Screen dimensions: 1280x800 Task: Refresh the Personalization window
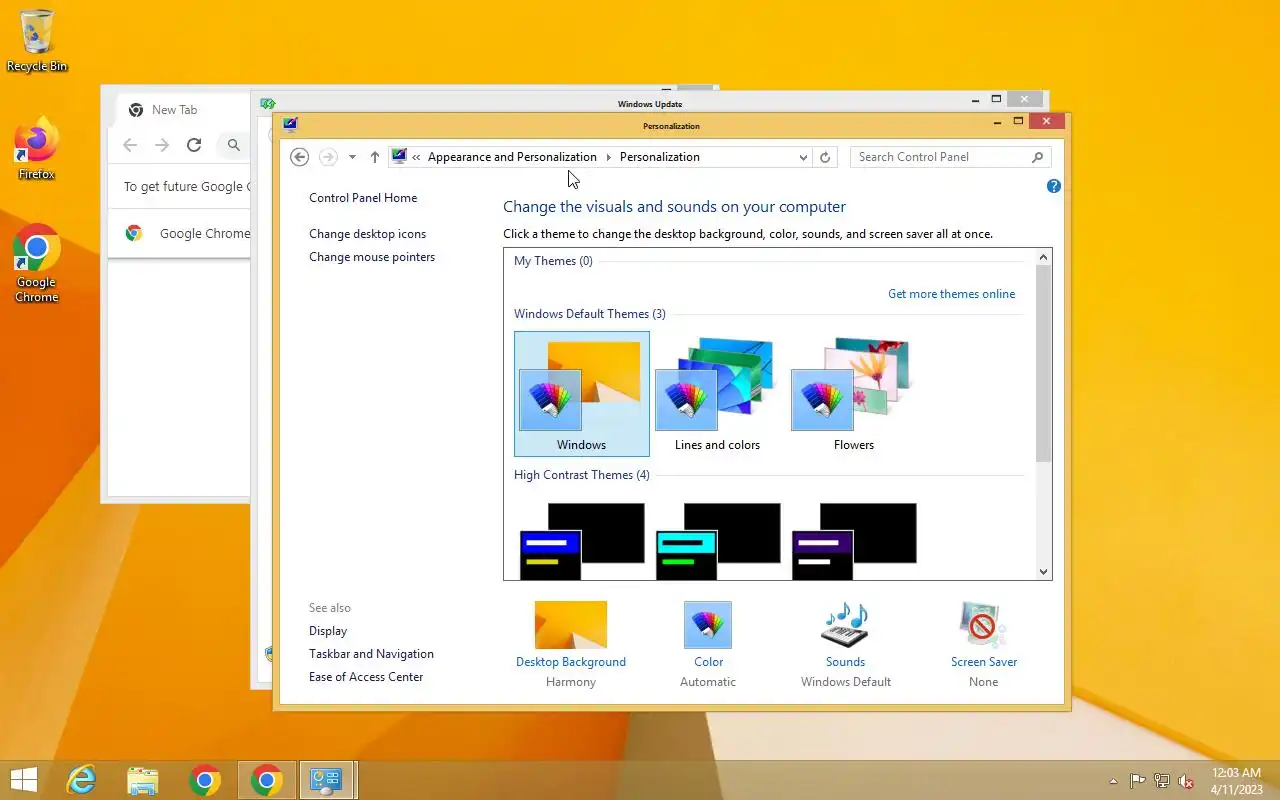click(x=825, y=157)
